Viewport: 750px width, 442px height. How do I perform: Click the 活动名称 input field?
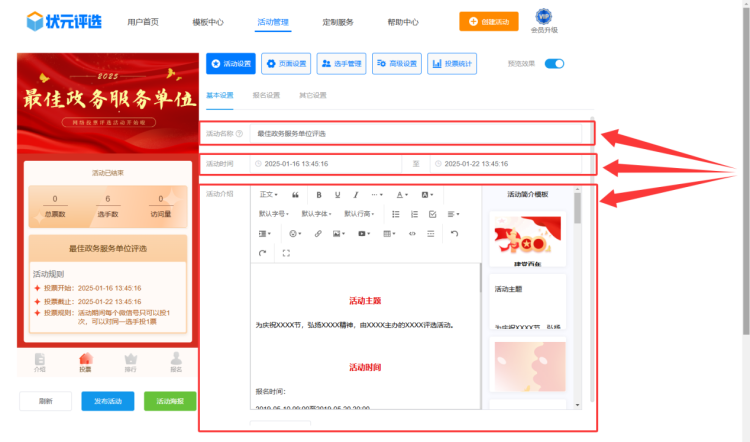[420, 133]
